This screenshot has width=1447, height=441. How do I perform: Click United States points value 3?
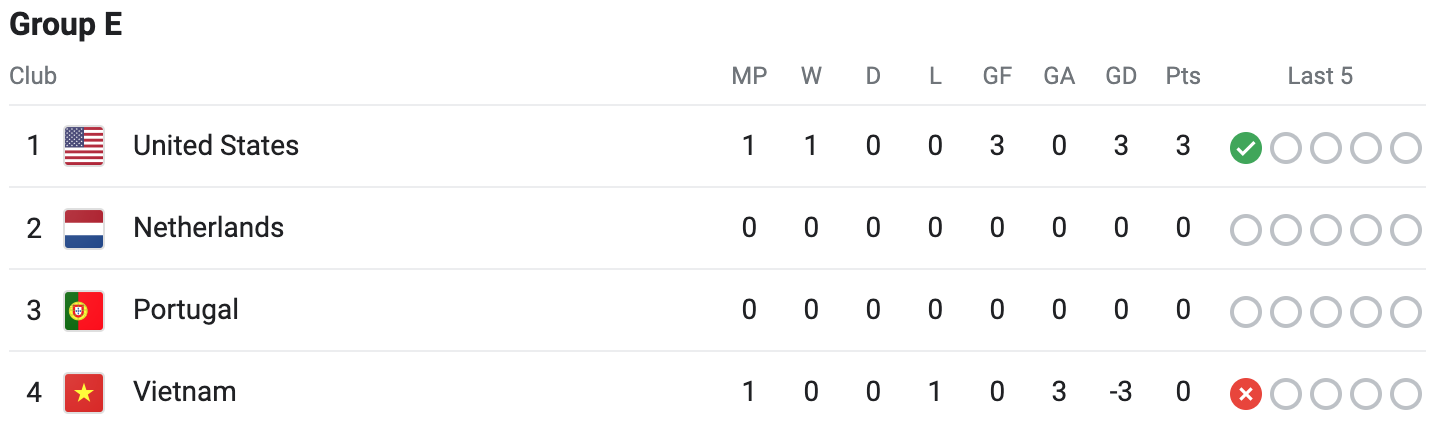click(1183, 146)
